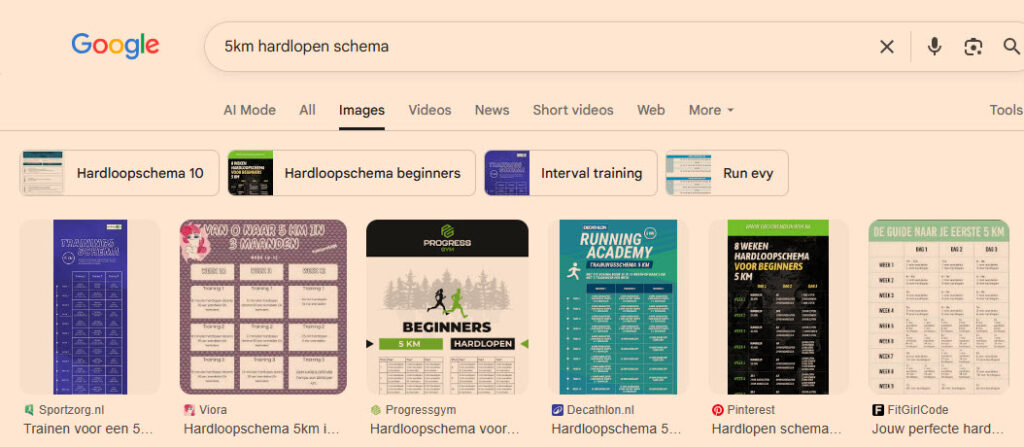
Task: Start voice search with microphone icon
Action: pos(935,46)
